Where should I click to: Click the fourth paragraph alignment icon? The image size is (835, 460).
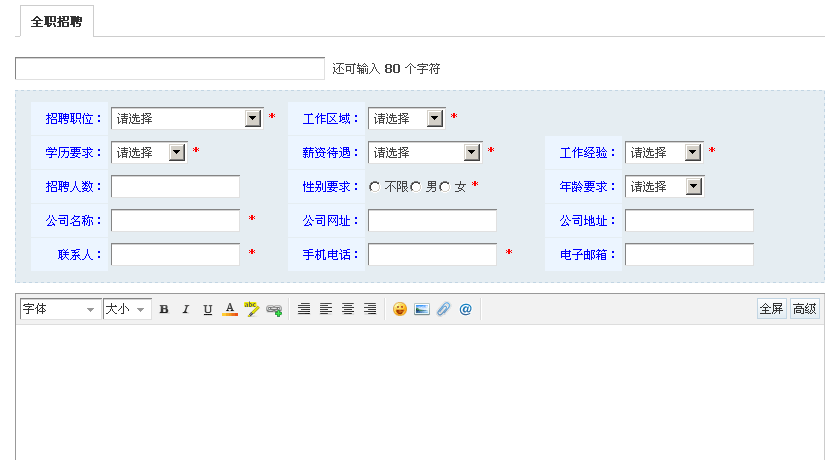[370, 309]
